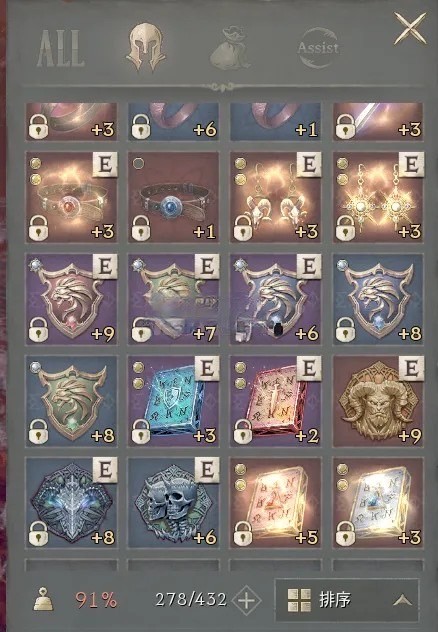Pick the red dagger rune book +2

coord(276,401)
